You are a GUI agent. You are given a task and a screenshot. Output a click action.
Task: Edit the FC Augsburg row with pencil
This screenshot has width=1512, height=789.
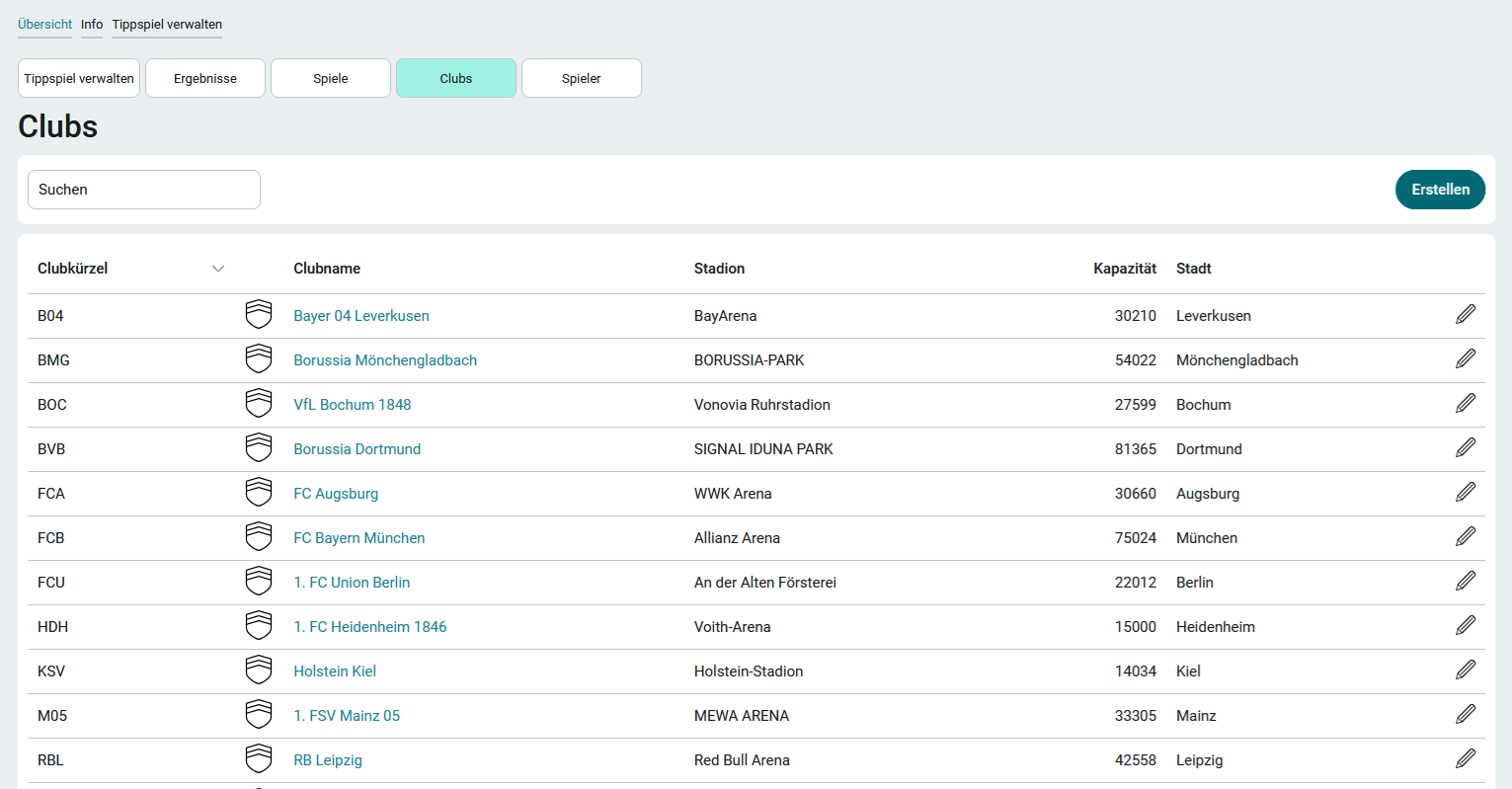[1466, 492]
